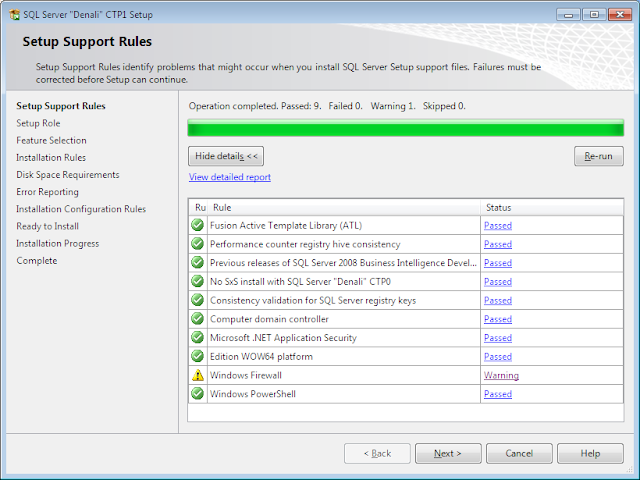Screen dimensions: 640x480
Task: Click the check icon beside Computer domain controller
Action: (x=198, y=319)
